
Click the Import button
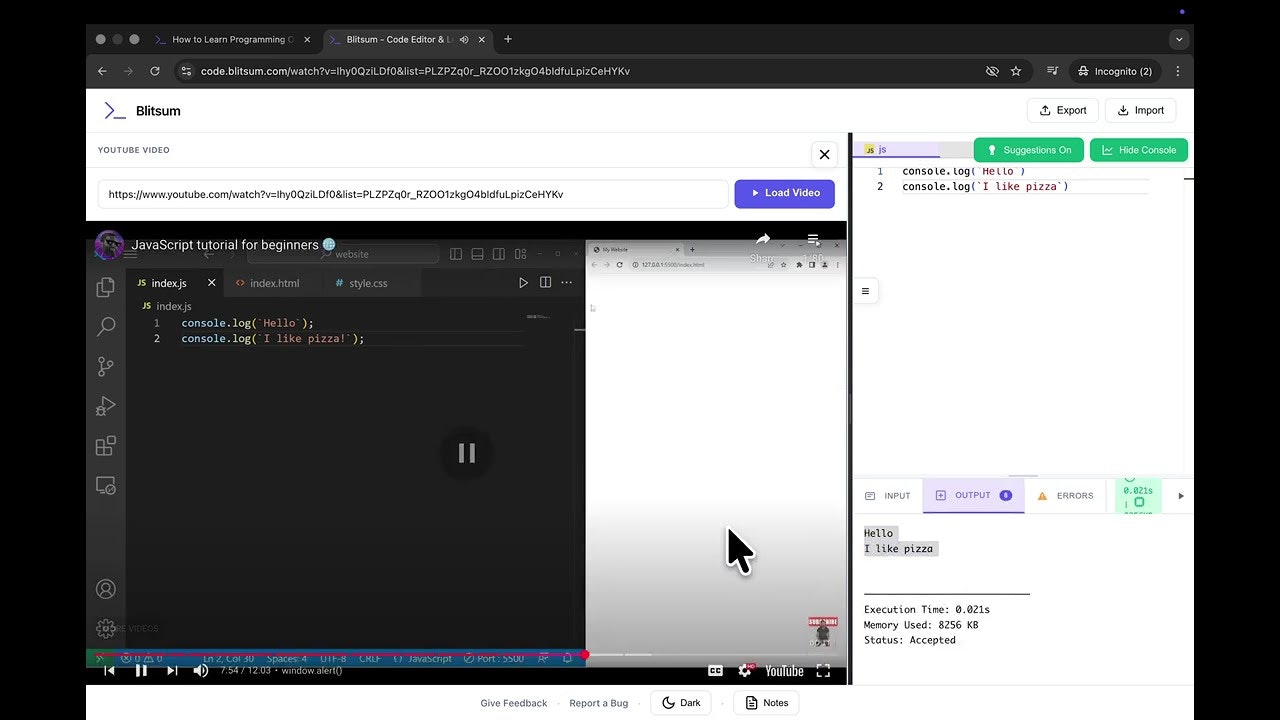tap(1140, 111)
